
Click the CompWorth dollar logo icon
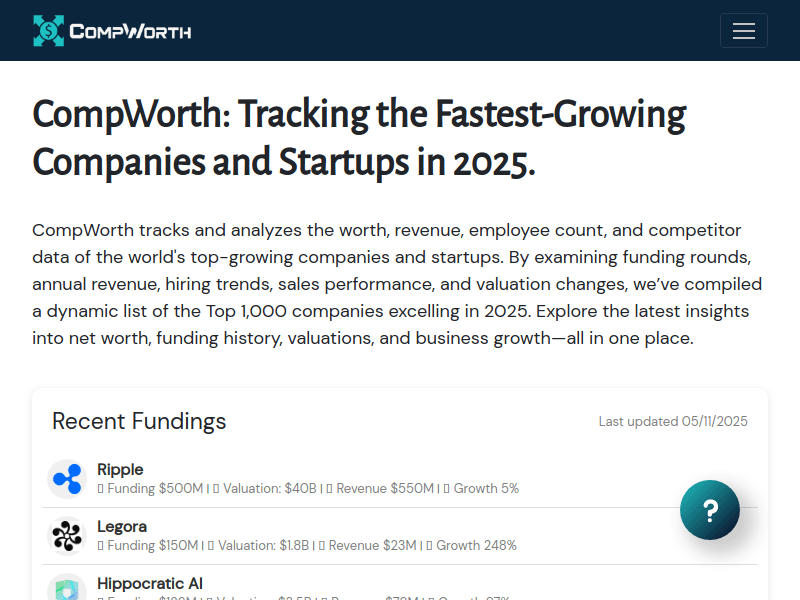[47, 31]
